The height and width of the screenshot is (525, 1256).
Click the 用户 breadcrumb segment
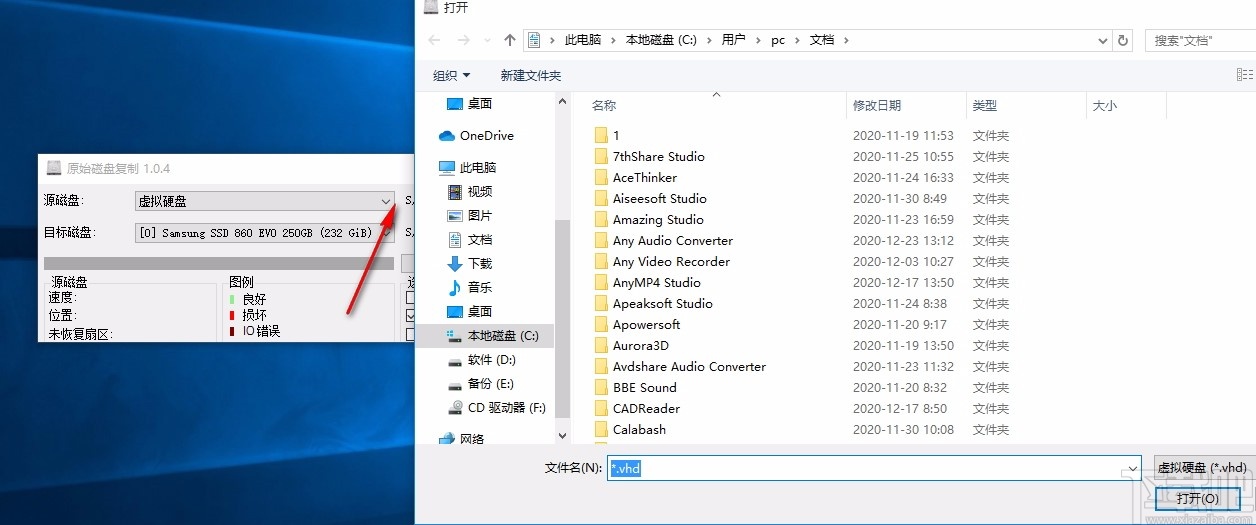click(x=733, y=40)
